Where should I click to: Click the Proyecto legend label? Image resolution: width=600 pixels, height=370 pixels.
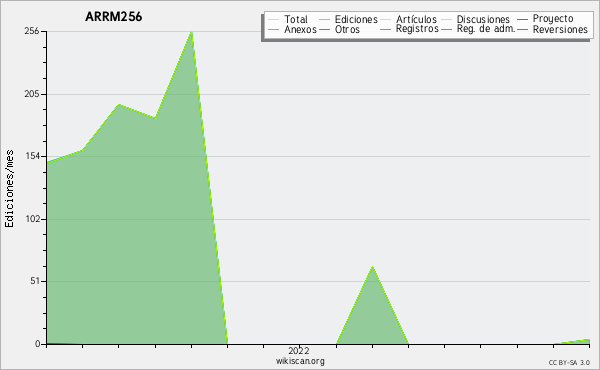pyautogui.click(x=553, y=19)
